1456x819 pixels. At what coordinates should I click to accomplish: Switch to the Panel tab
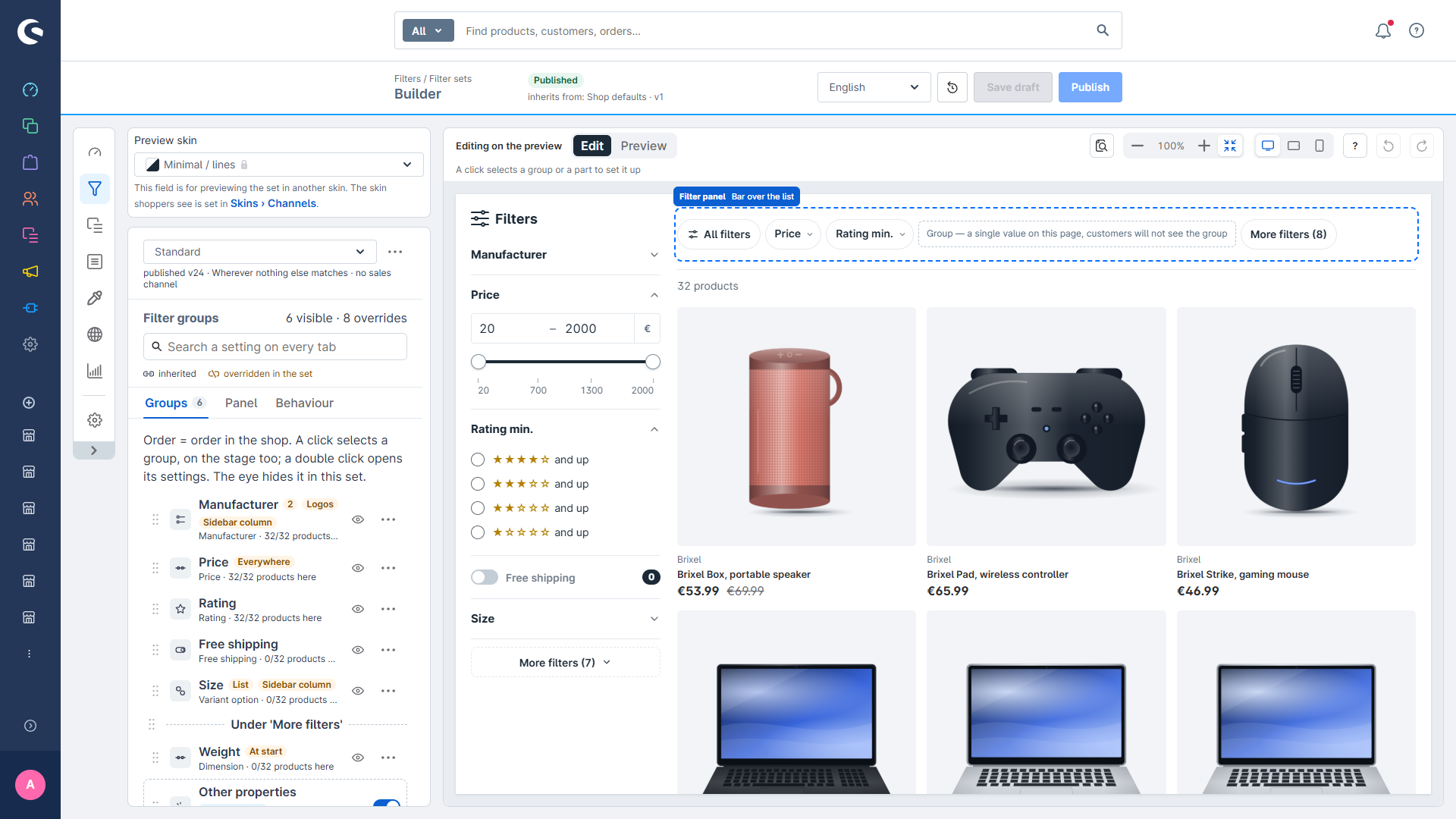click(241, 403)
